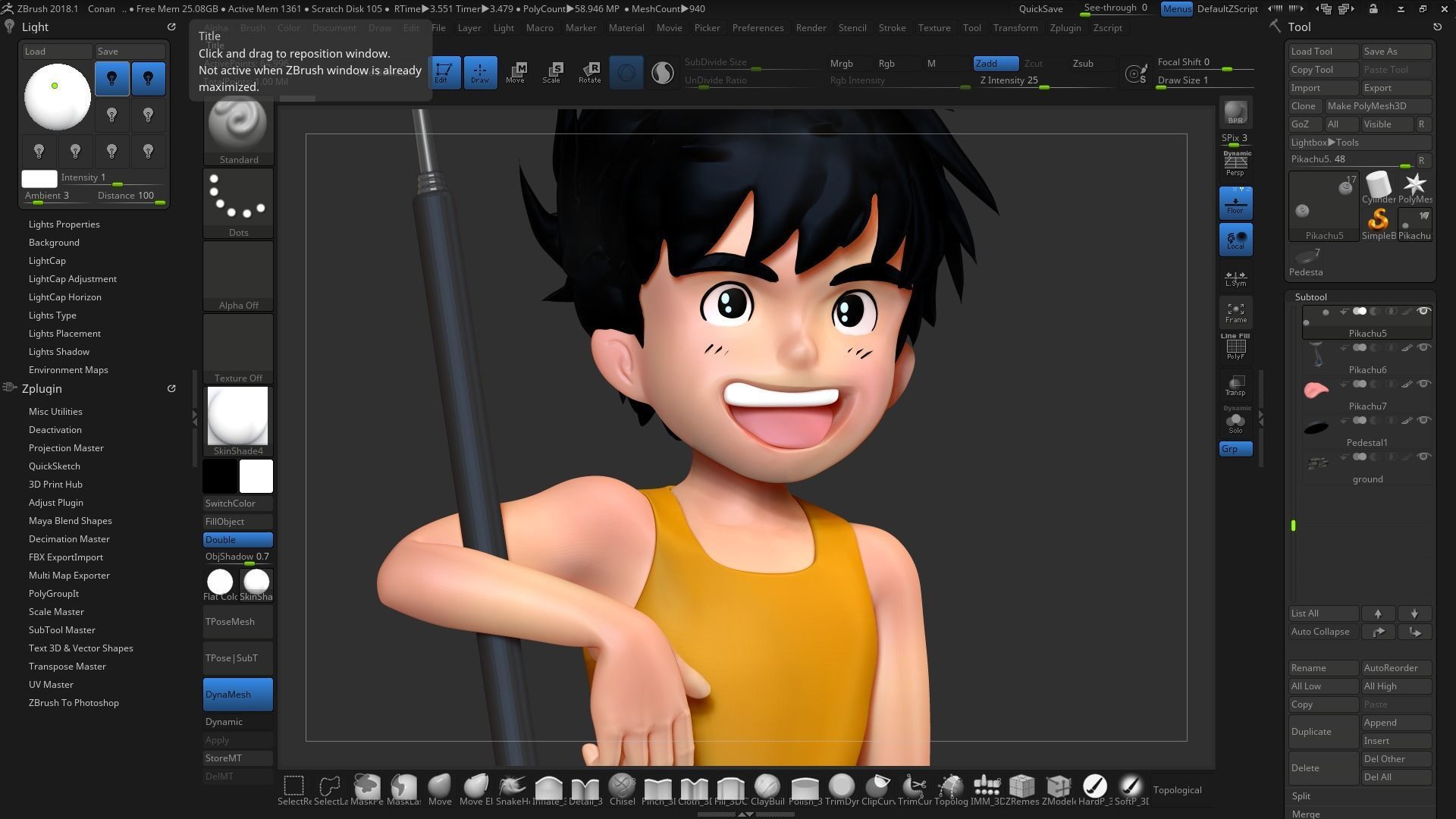The image size is (1456, 819).
Task: Activate the Edit mode button
Action: [444, 72]
